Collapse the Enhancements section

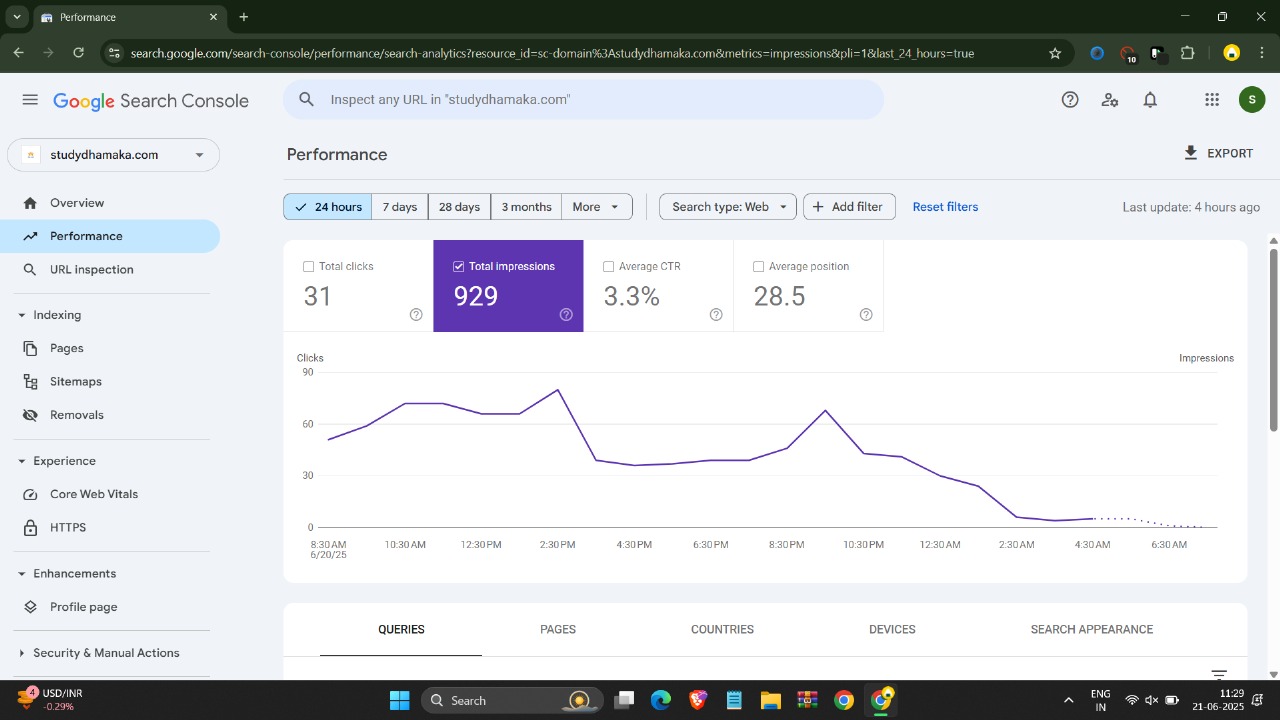[22, 574]
